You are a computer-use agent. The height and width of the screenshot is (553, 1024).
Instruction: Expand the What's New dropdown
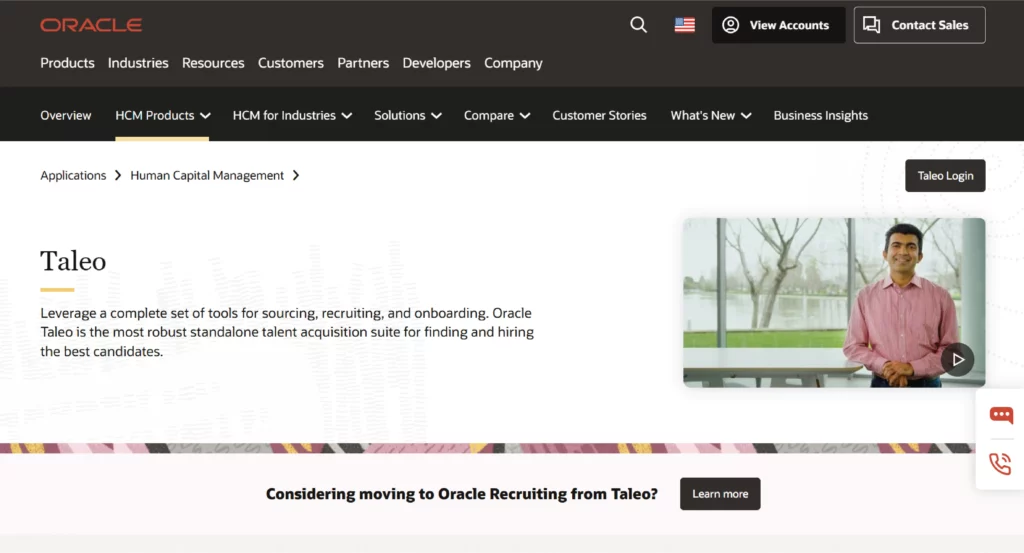point(710,115)
